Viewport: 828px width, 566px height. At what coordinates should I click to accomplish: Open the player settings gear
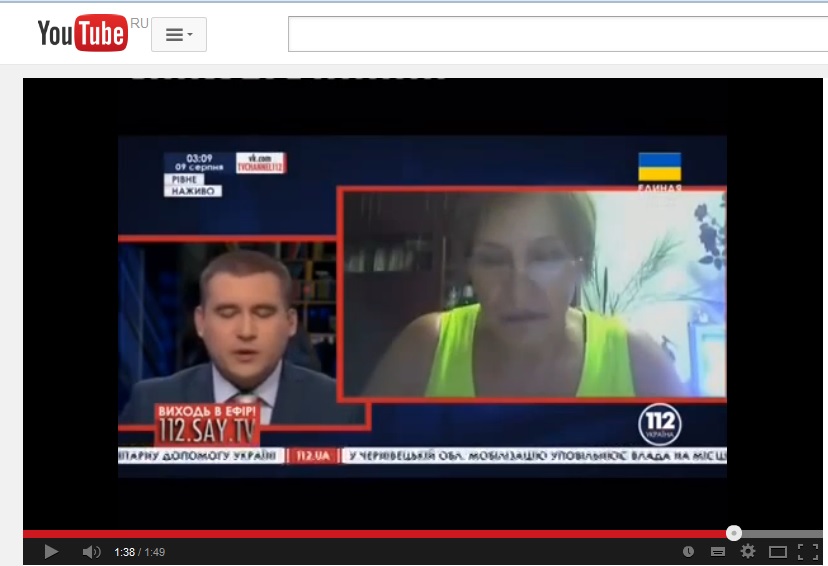point(747,551)
